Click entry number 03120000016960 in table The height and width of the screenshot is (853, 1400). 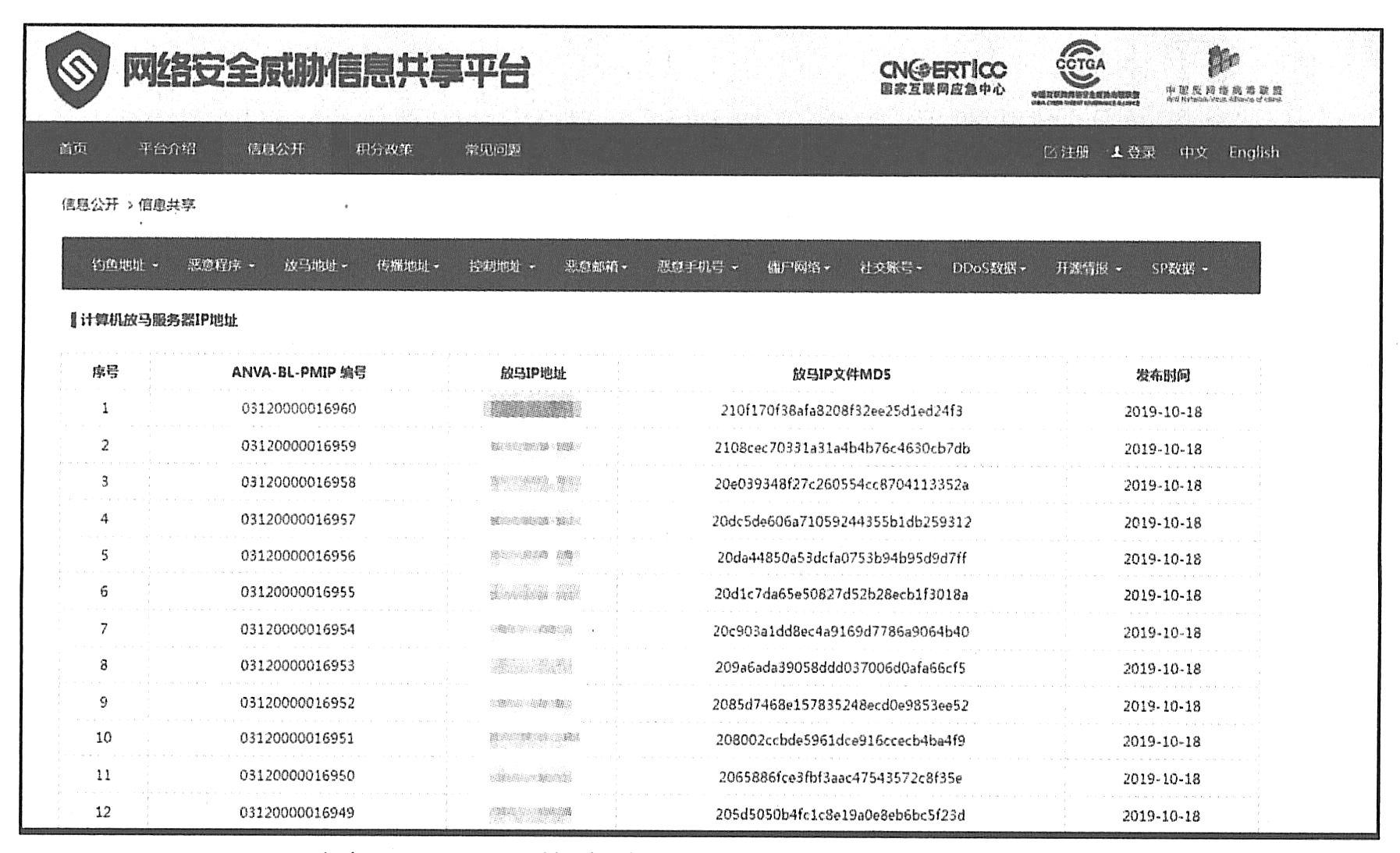(x=298, y=409)
